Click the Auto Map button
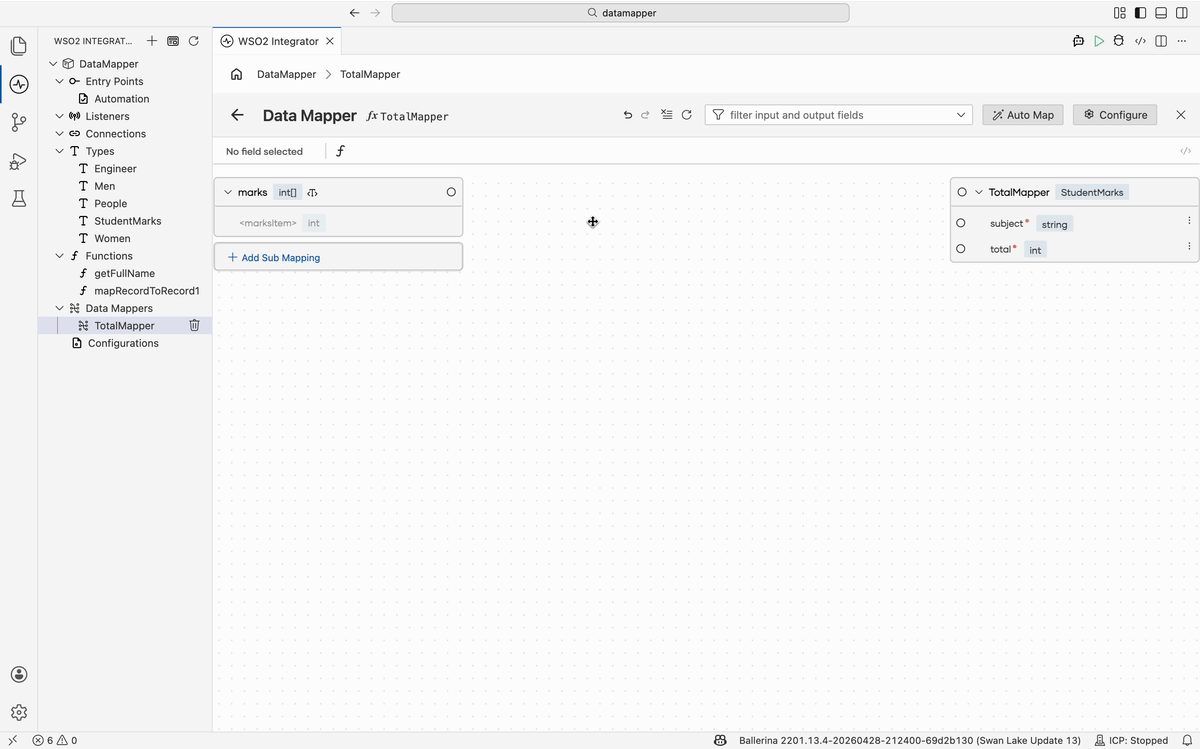 [1023, 115]
